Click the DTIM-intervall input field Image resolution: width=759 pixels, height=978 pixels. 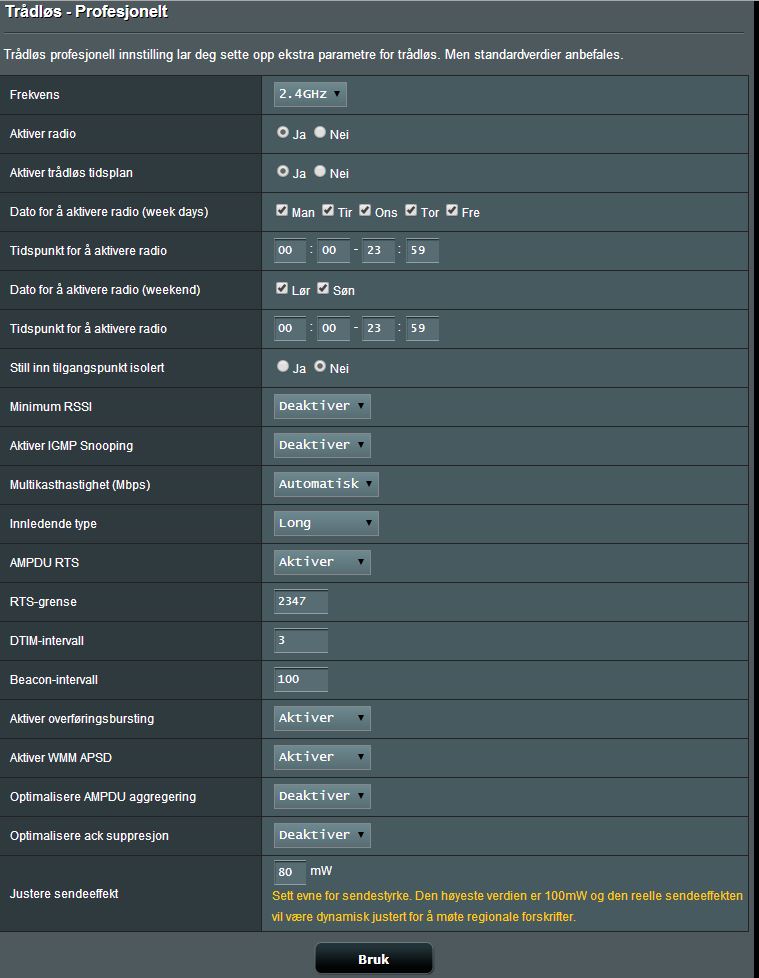[301, 640]
